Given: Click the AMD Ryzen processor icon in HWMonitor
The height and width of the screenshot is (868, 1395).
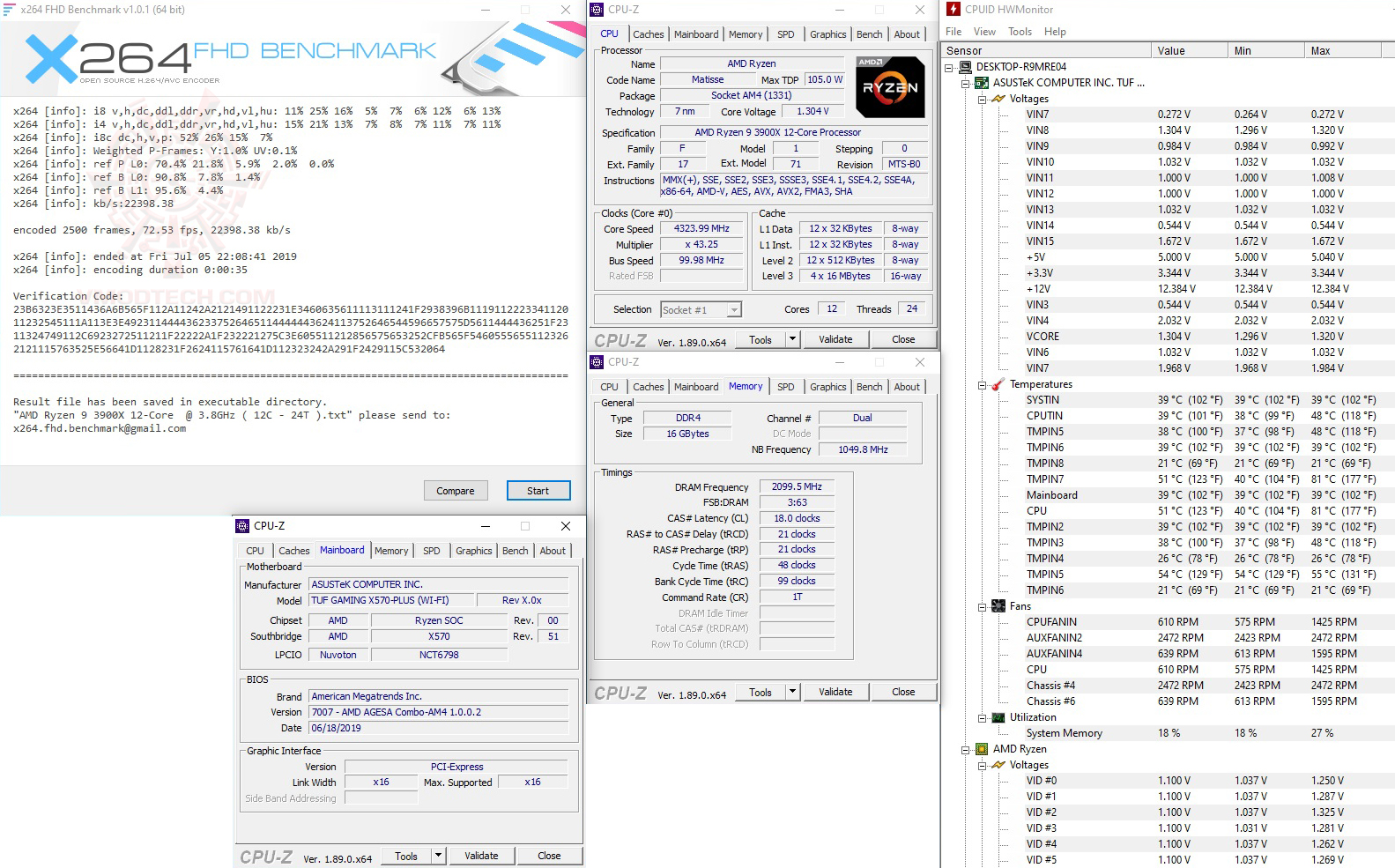Looking at the screenshot, I should tap(982, 749).
